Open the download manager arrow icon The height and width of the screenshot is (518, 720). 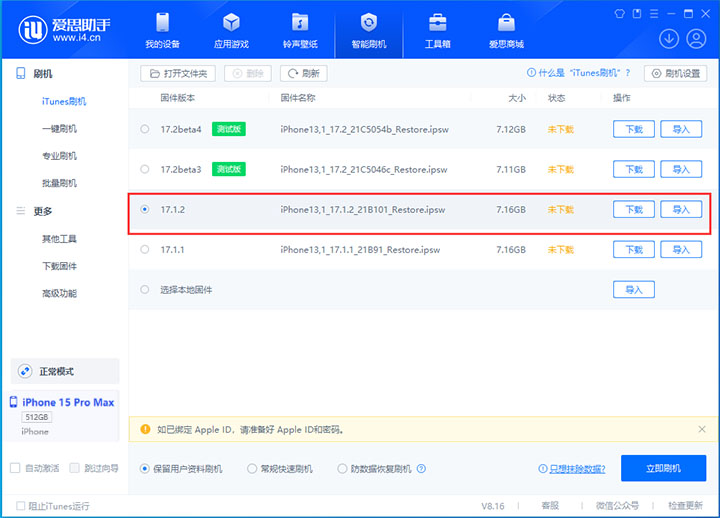tap(669, 39)
